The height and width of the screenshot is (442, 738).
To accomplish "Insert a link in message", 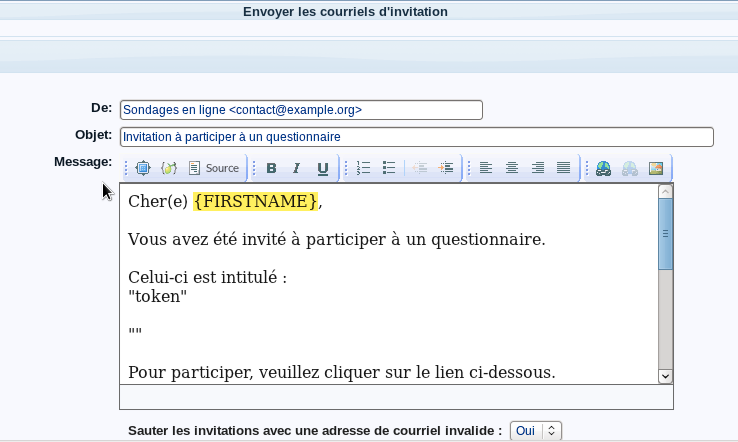I will point(603,168).
